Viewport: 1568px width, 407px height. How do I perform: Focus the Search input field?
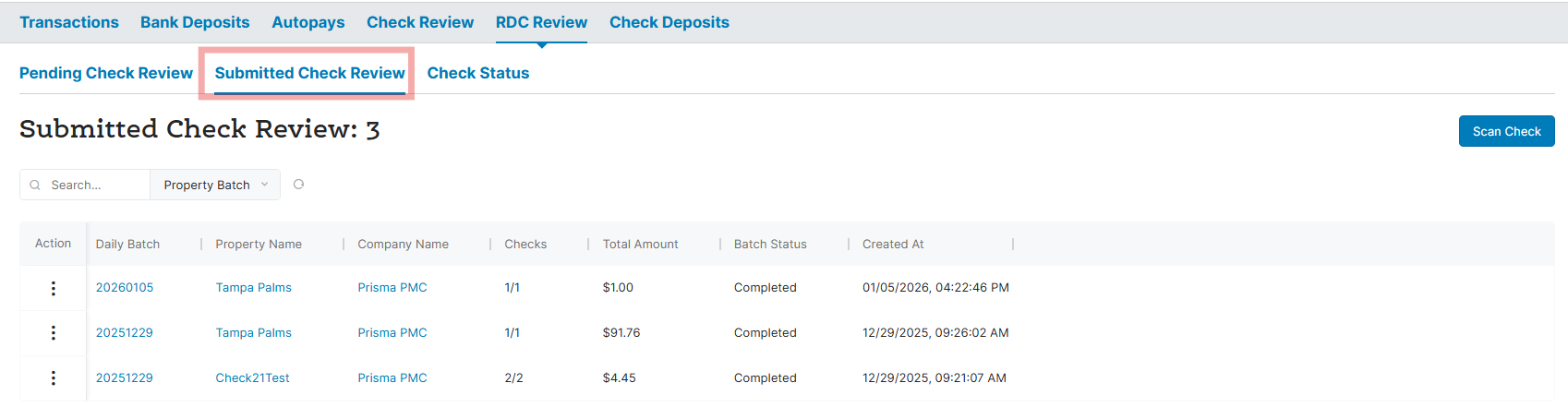94,186
